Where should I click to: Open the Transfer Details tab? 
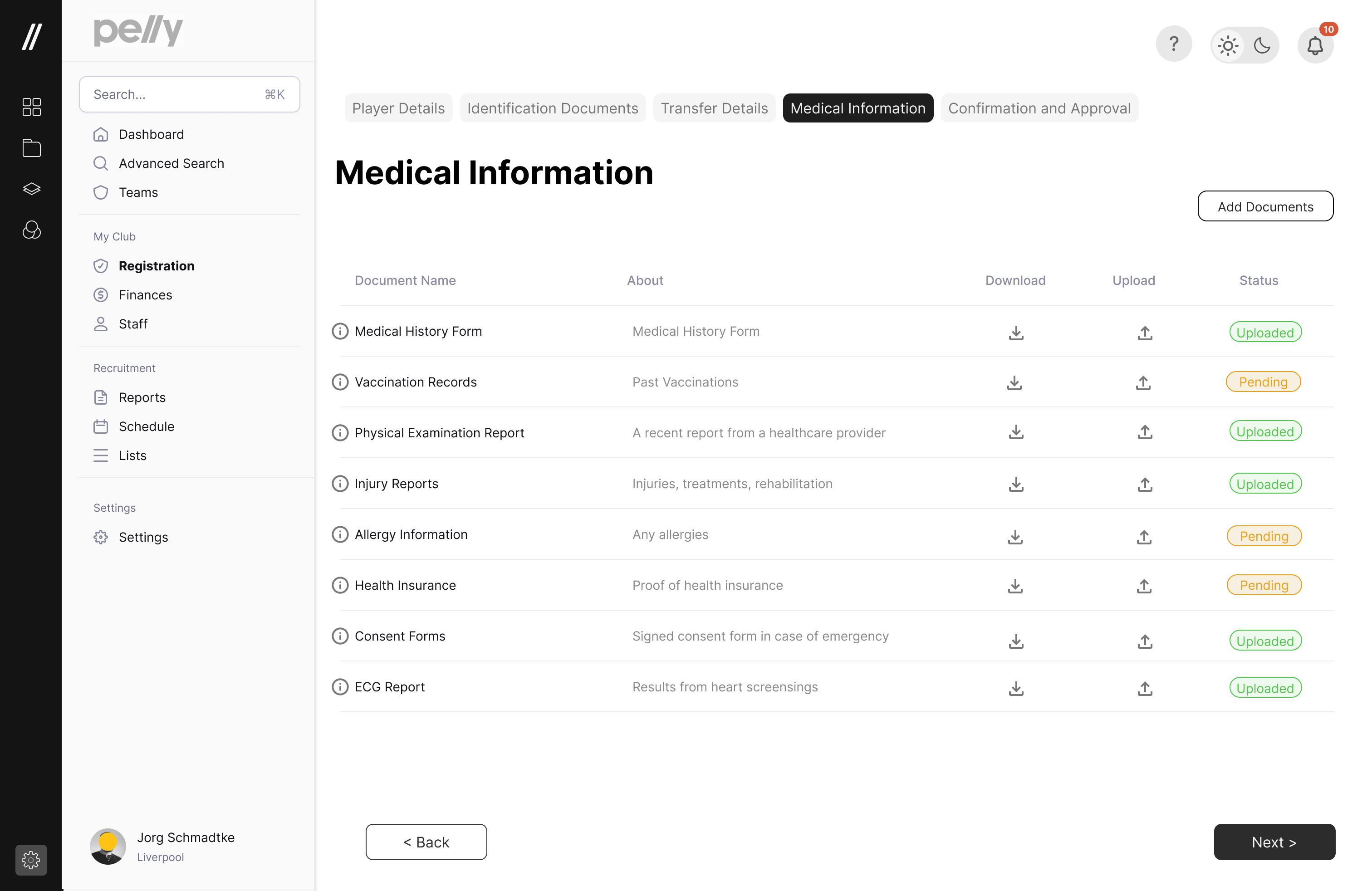(x=714, y=108)
